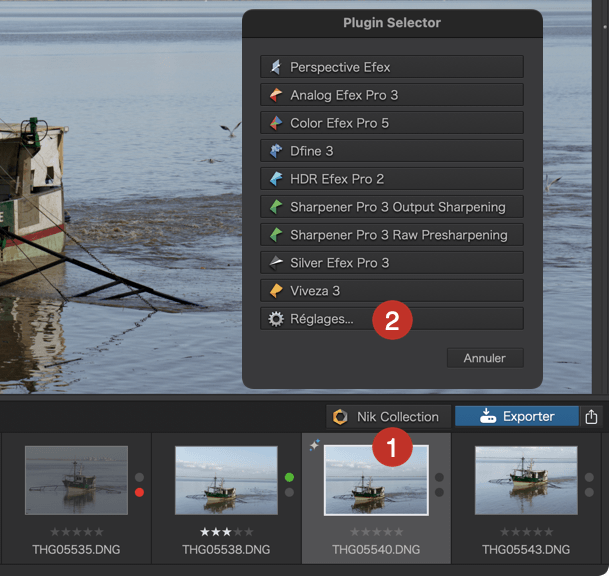Click the THG05535.DNG file name

click(x=77, y=550)
